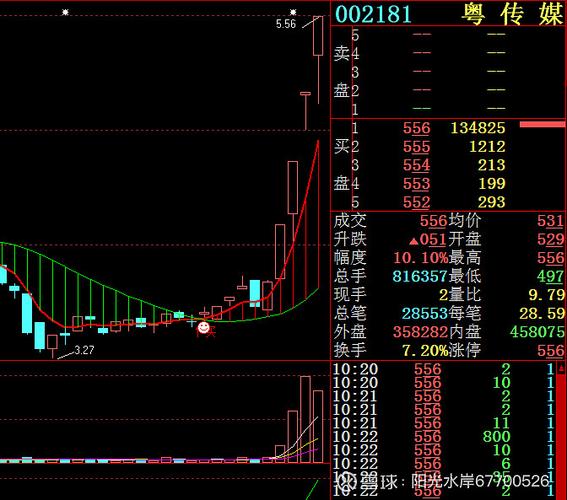Click the left star marker above the chart
Viewport: 567px width, 500px height.
pos(65,12)
